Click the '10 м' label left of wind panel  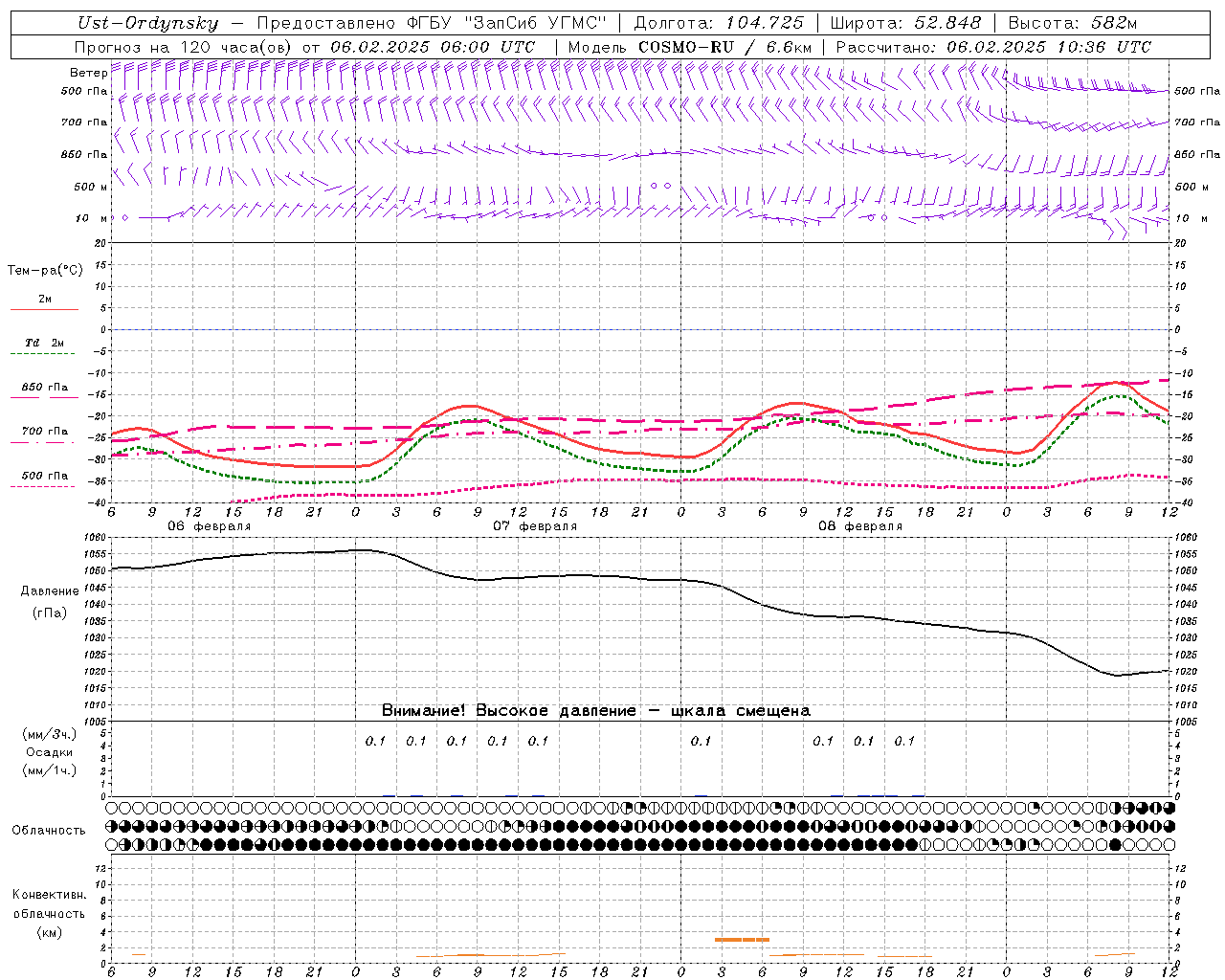tap(91, 219)
